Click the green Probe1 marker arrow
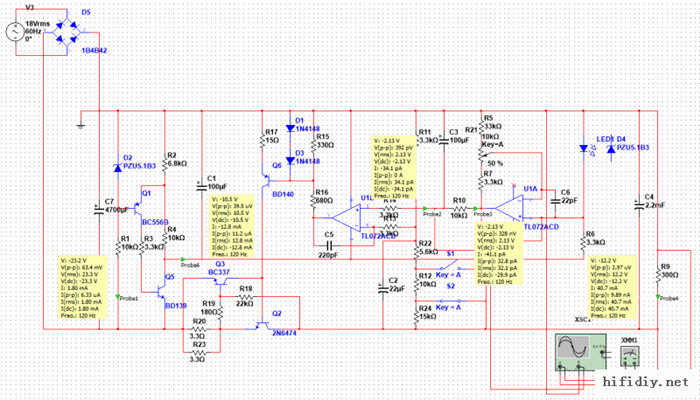The height and width of the screenshot is (400, 700). pos(119,296)
